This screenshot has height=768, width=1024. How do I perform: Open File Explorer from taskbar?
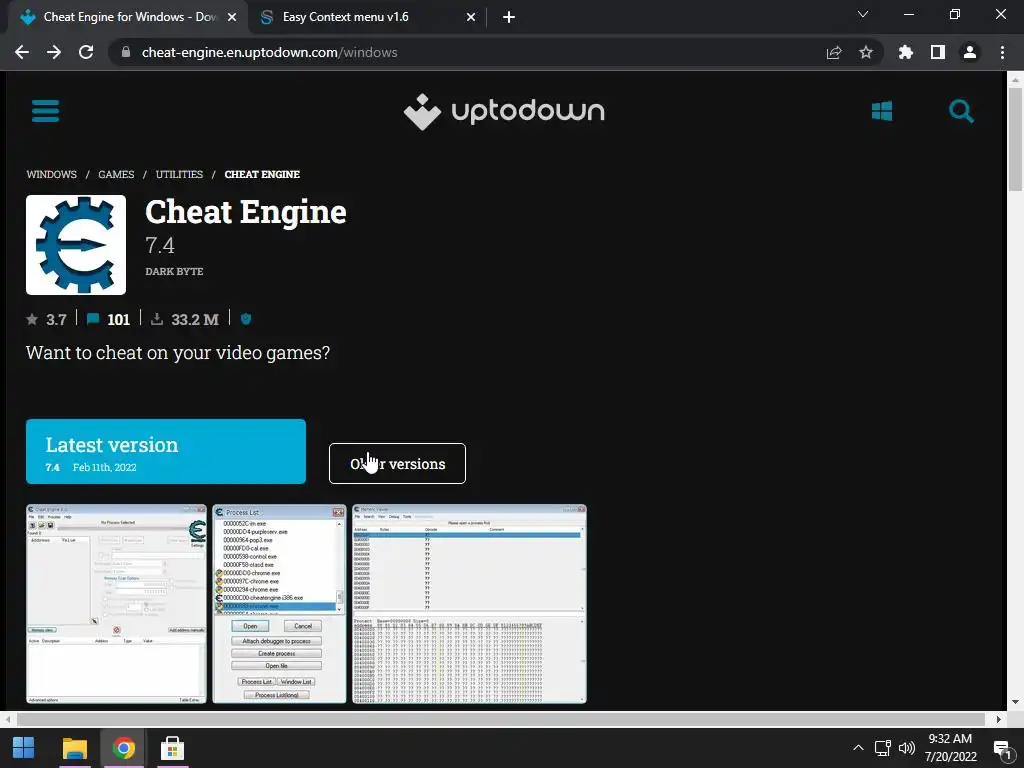(74, 748)
